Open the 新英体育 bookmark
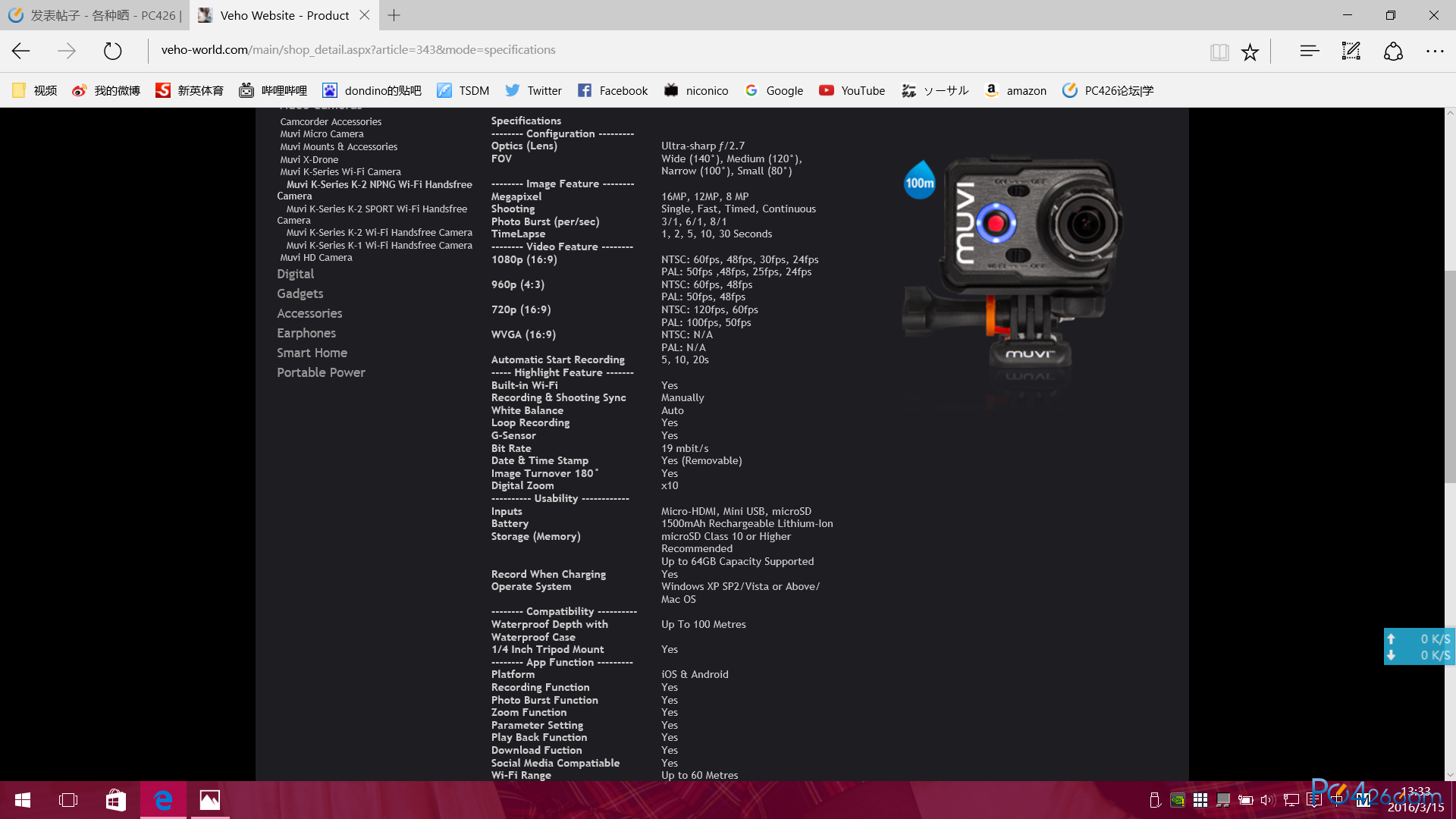The image size is (1456, 819). pos(190,90)
